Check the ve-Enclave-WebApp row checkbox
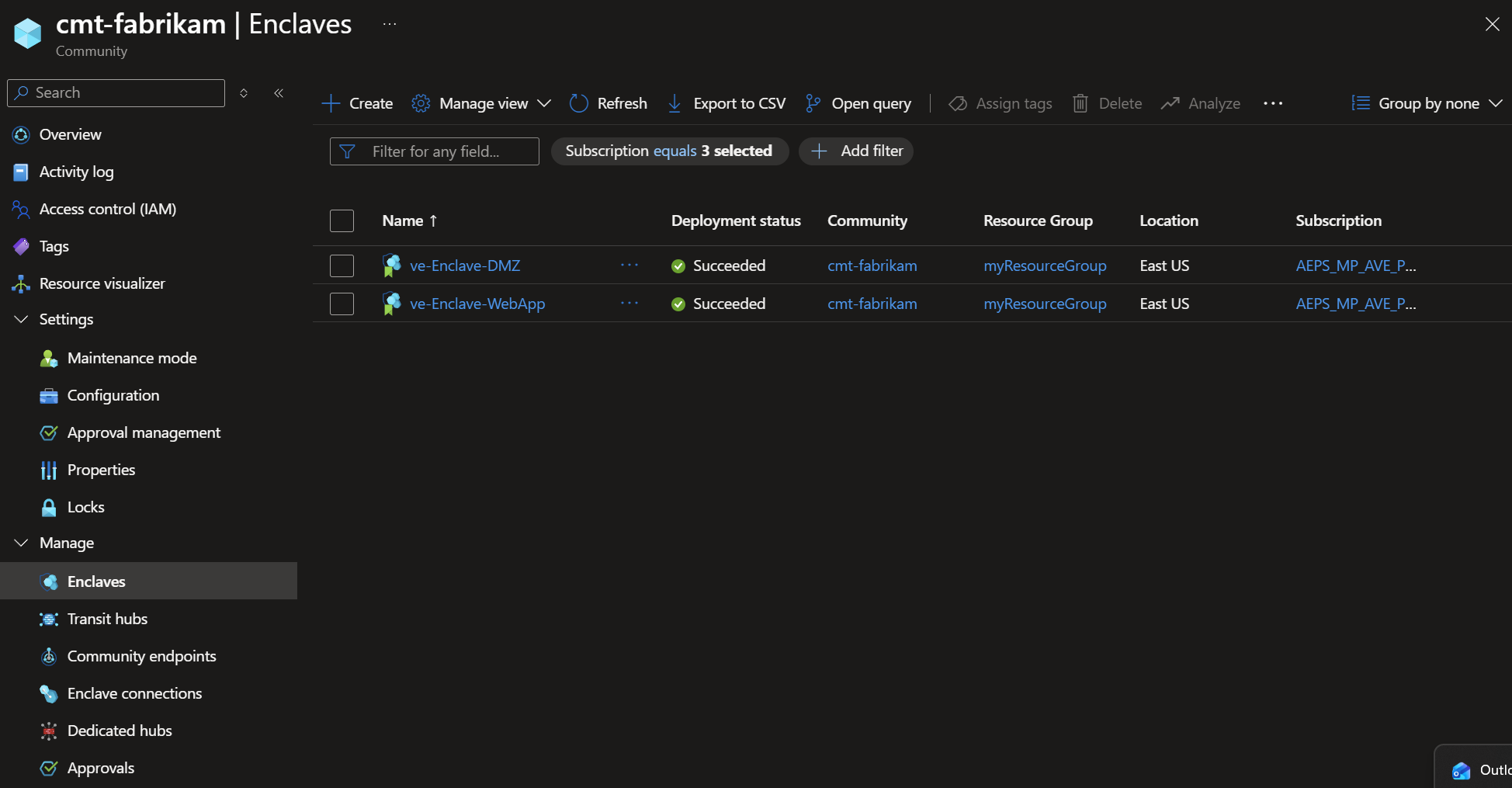Image resolution: width=1512 pixels, height=788 pixels. 342,304
